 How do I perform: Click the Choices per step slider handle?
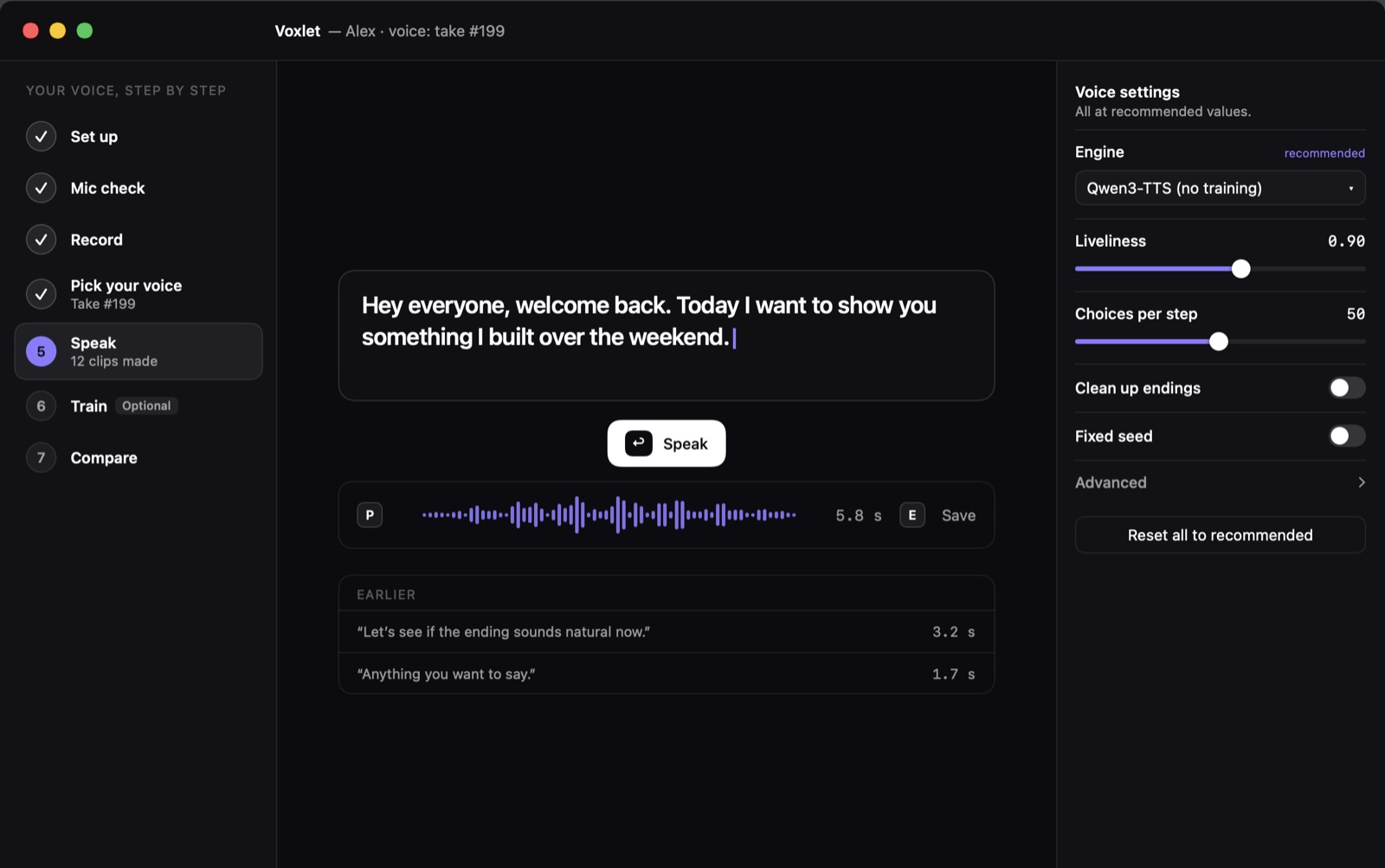pyautogui.click(x=1219, y=342)
